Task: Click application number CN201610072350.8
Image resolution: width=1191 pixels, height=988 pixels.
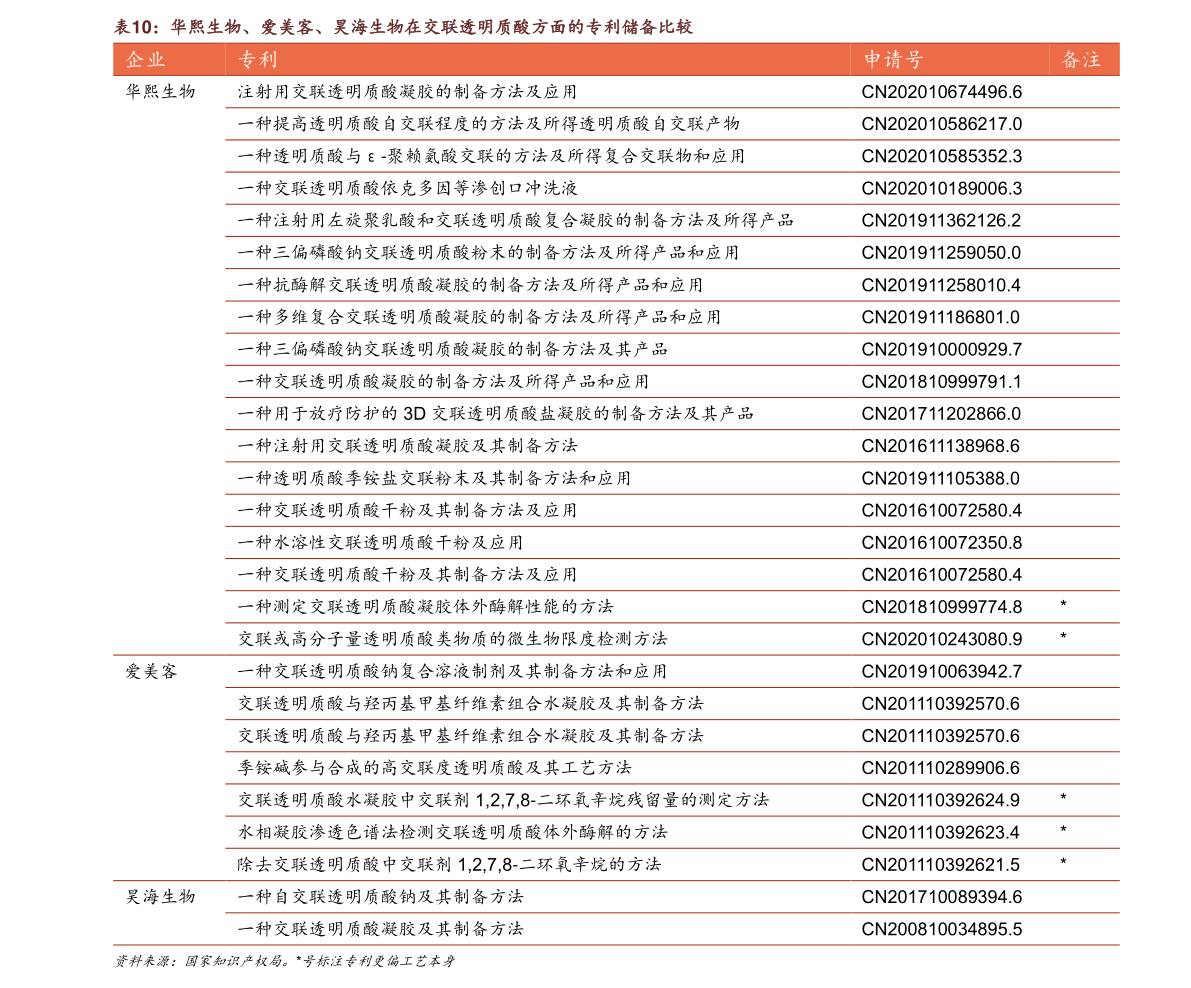Action: pyautogui.click(x=941, y=542)
